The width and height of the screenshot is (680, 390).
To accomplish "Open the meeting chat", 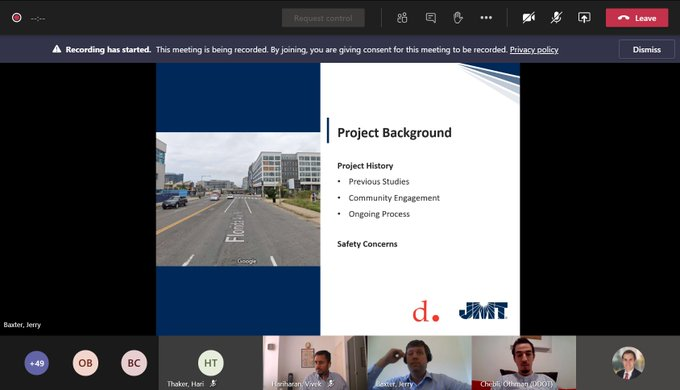I will (x=431, y=18).
